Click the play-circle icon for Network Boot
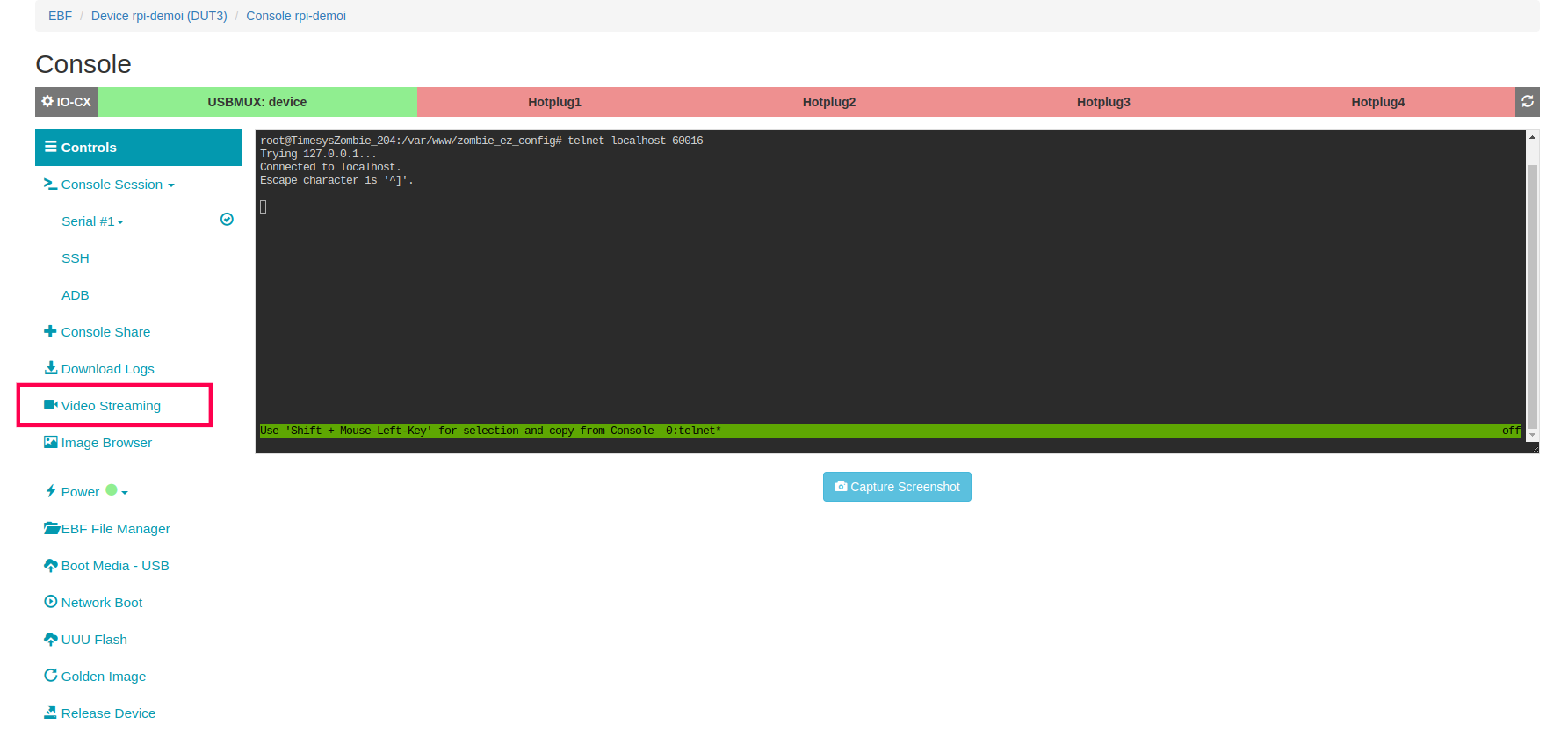The image size is (1568, 731). pyautogui.click(x=51, y=602)
